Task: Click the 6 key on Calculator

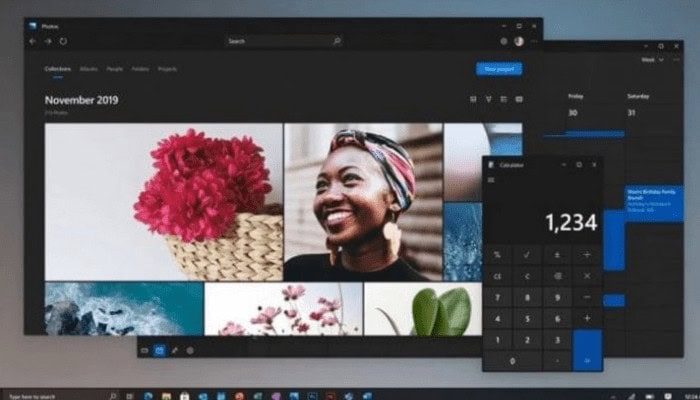Action: tap(557, 319)
